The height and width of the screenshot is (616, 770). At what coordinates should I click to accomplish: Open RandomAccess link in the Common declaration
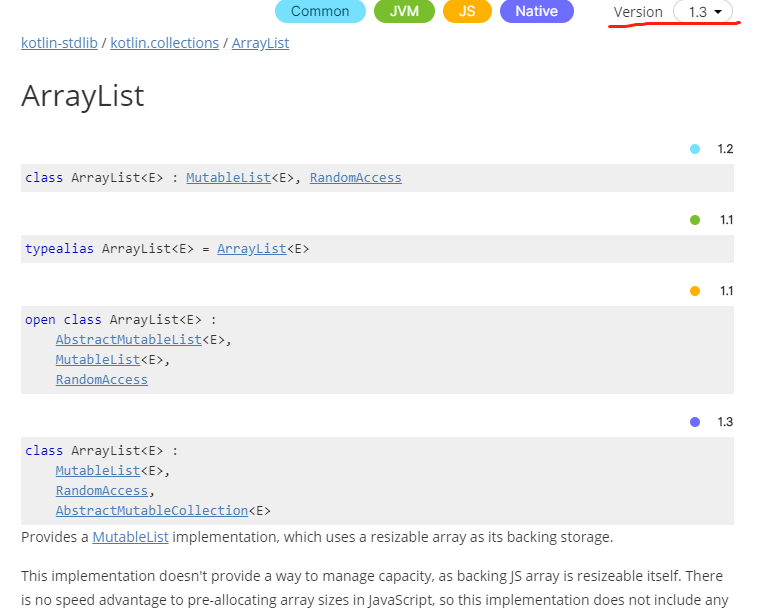[x=355, y=178]
